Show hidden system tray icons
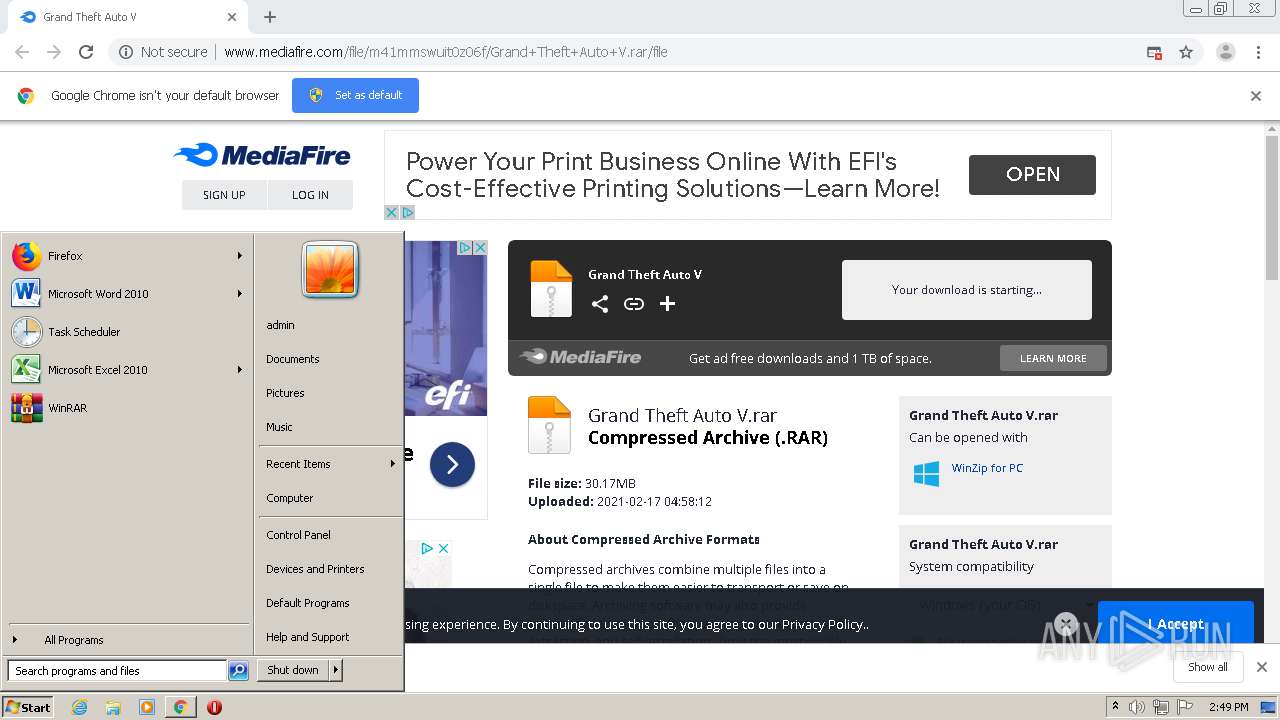 click(1115, 707)
